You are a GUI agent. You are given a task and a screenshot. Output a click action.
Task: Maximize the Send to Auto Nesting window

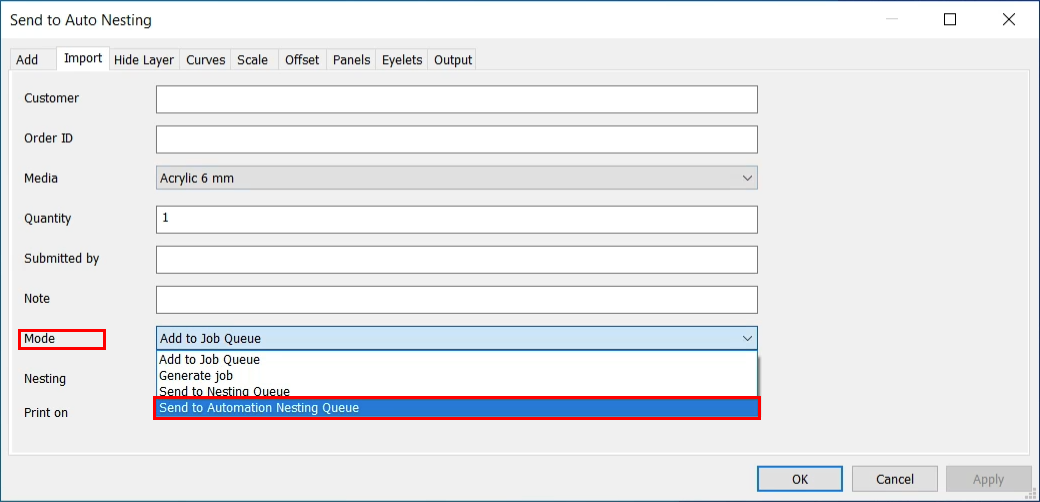coord(950,20)
